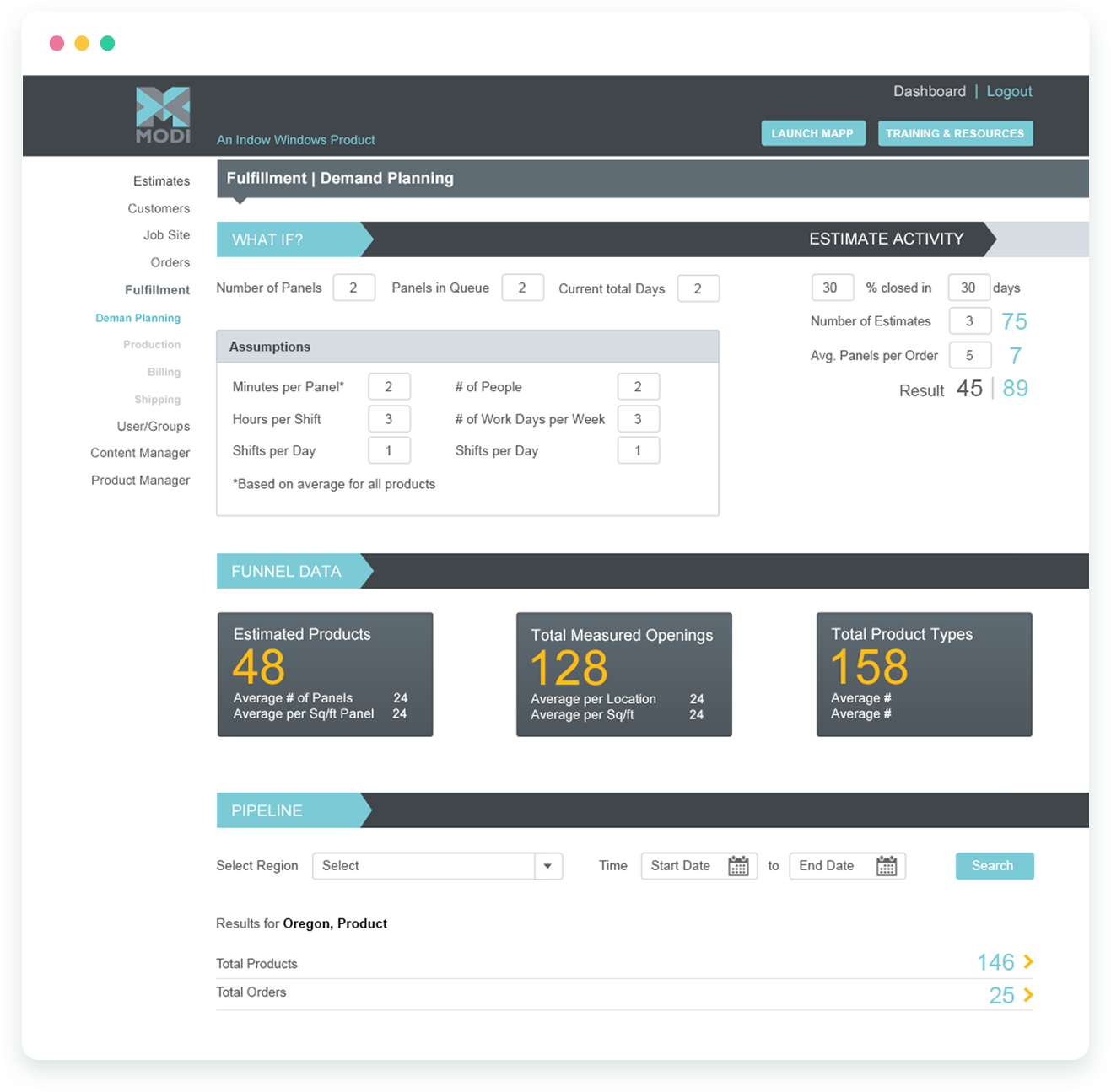
Task: Open the End Date calendar icon
Action: click(x=886, y=866)
